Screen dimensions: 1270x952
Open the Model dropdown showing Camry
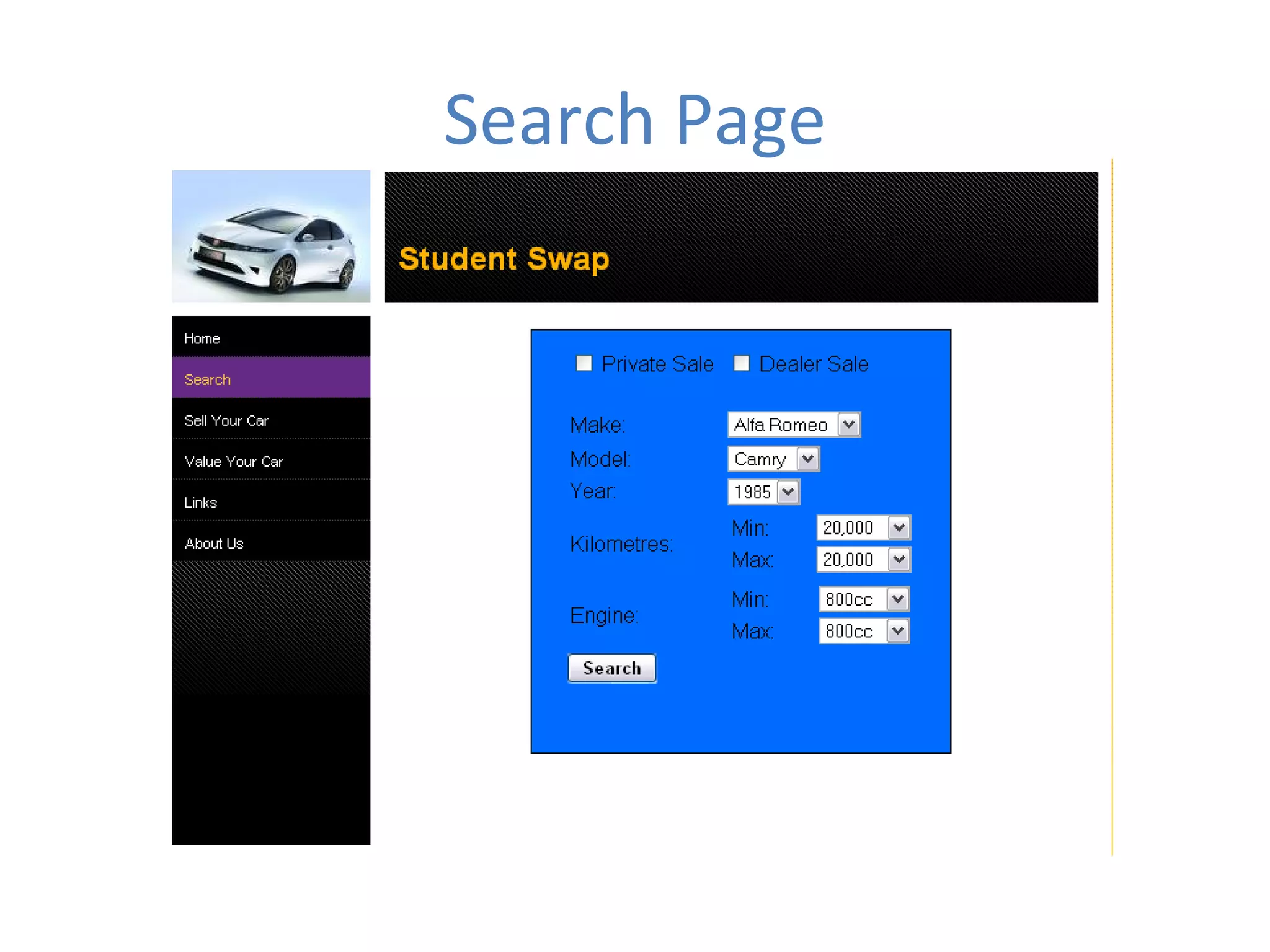click(x=774, y=459)
